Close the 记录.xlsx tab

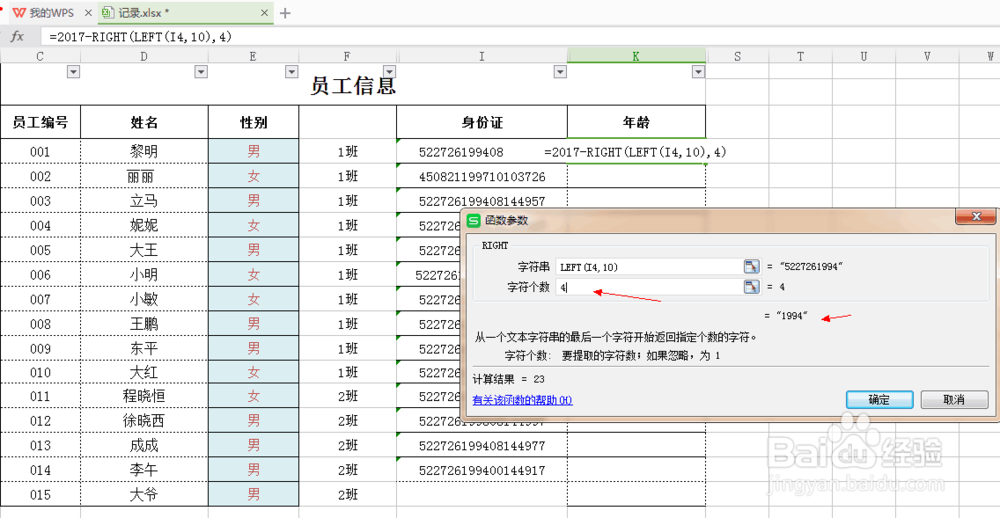coord(265,13)
